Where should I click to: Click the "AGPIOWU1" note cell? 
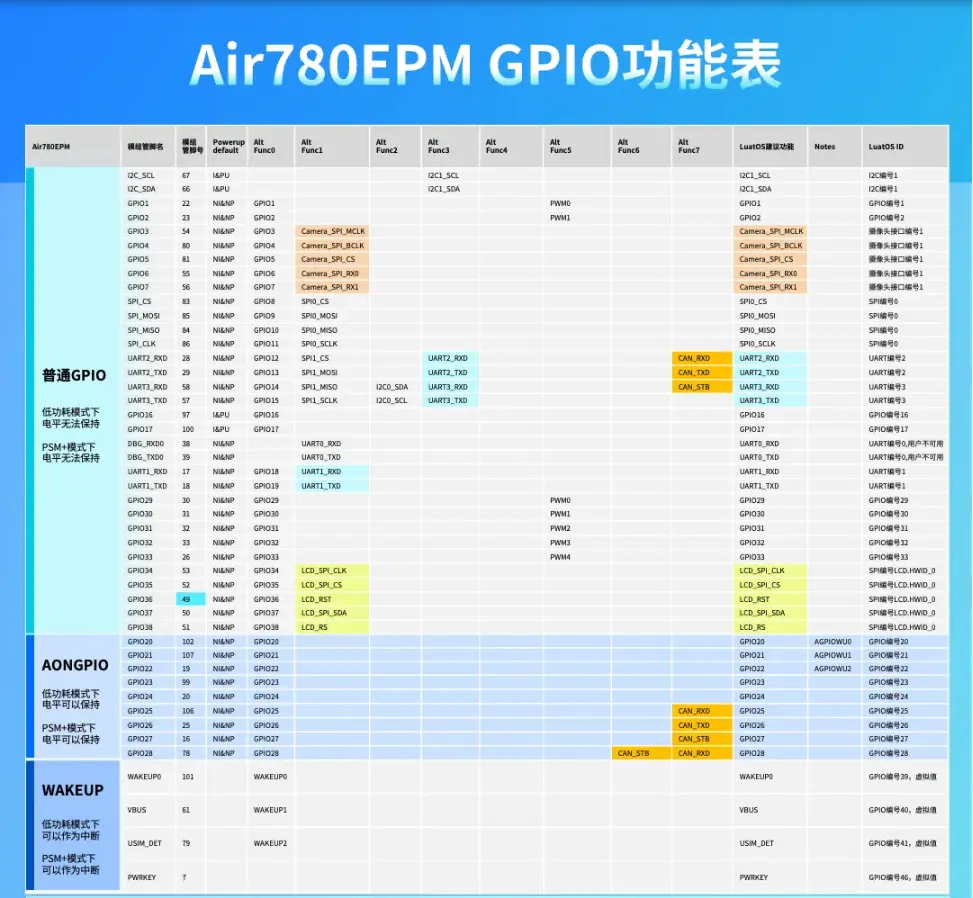point(832,655)
